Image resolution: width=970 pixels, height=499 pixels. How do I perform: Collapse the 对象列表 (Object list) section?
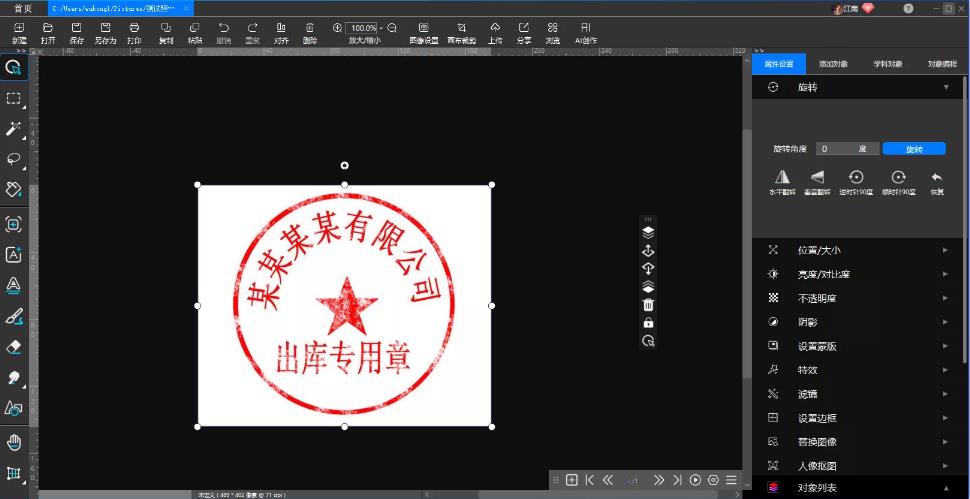(x=945, y=488)
